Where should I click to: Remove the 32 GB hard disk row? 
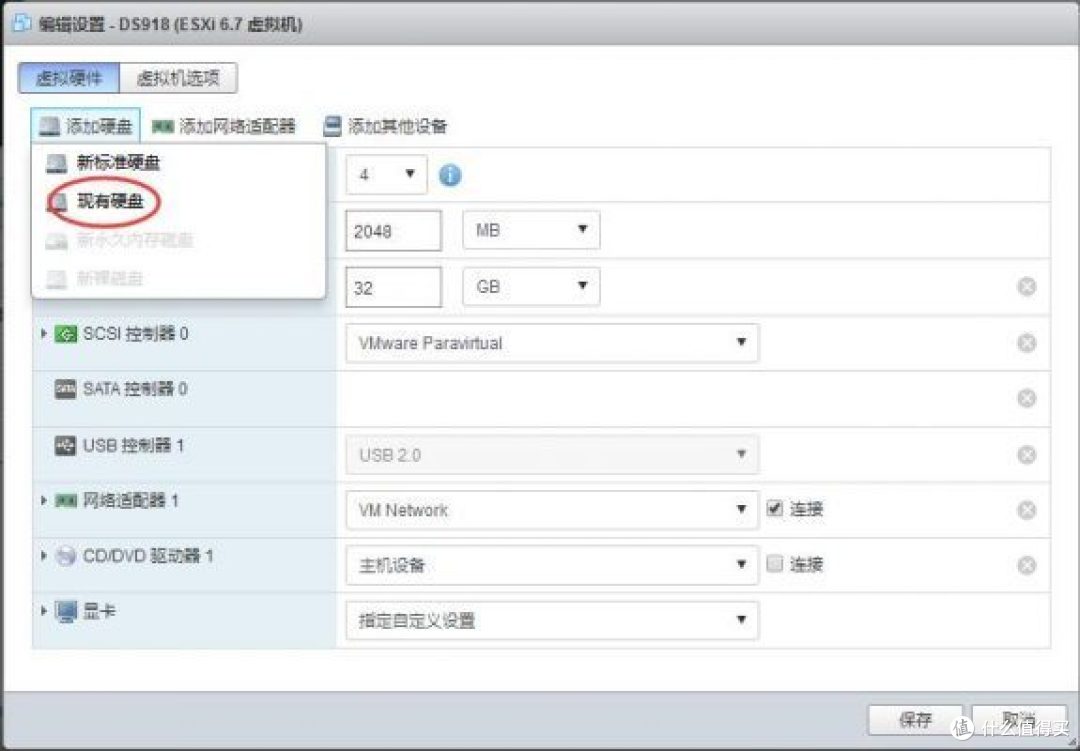click(1026, 287)
